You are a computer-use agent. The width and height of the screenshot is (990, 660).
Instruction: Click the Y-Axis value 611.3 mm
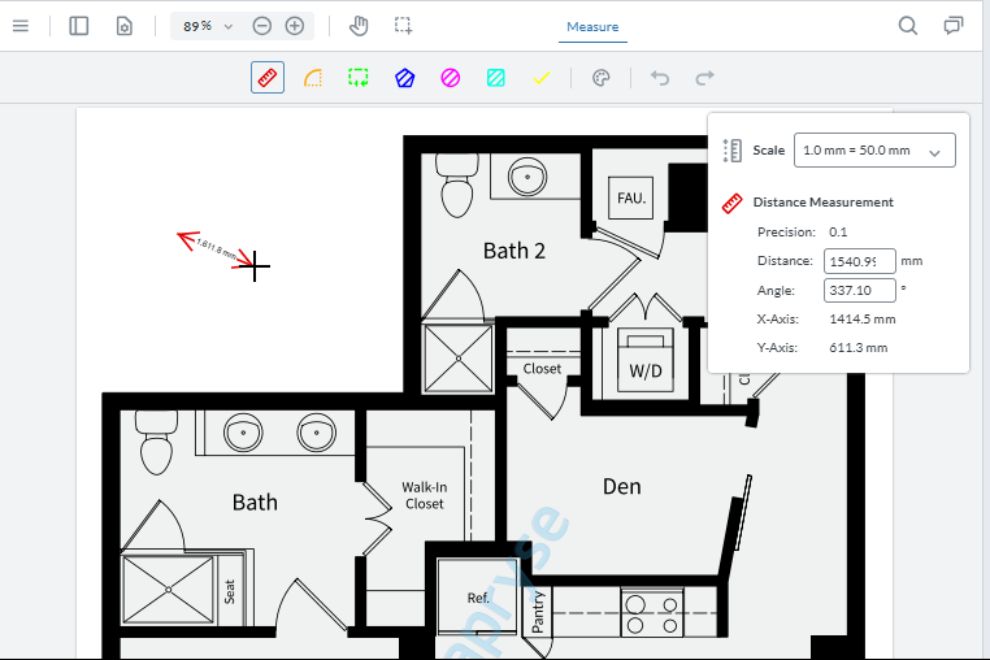tap(858, 347)
